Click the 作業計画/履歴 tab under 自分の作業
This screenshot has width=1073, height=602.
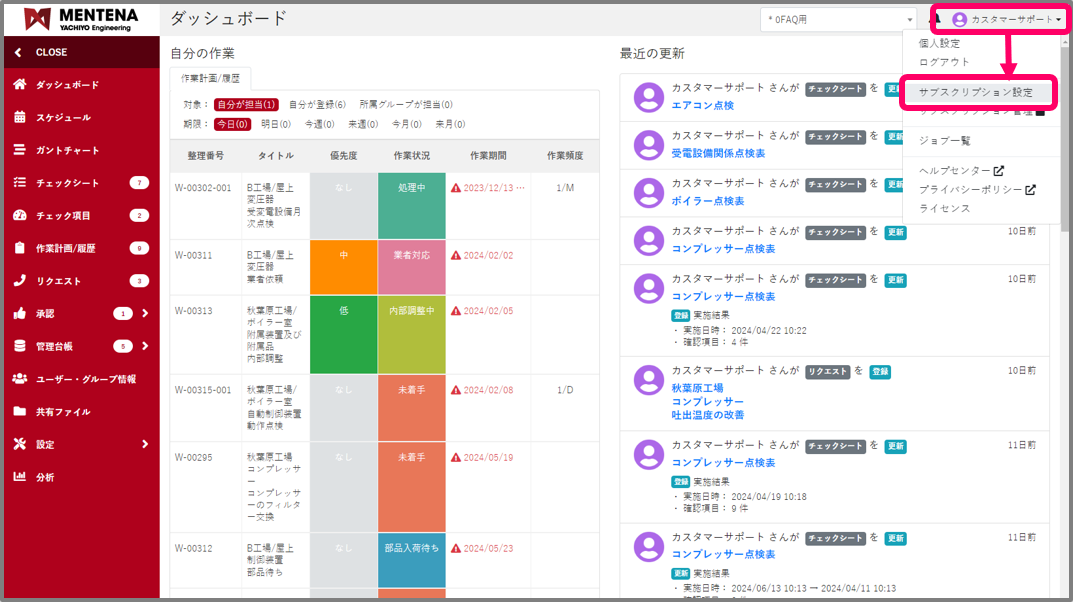[x=210, y=78]
